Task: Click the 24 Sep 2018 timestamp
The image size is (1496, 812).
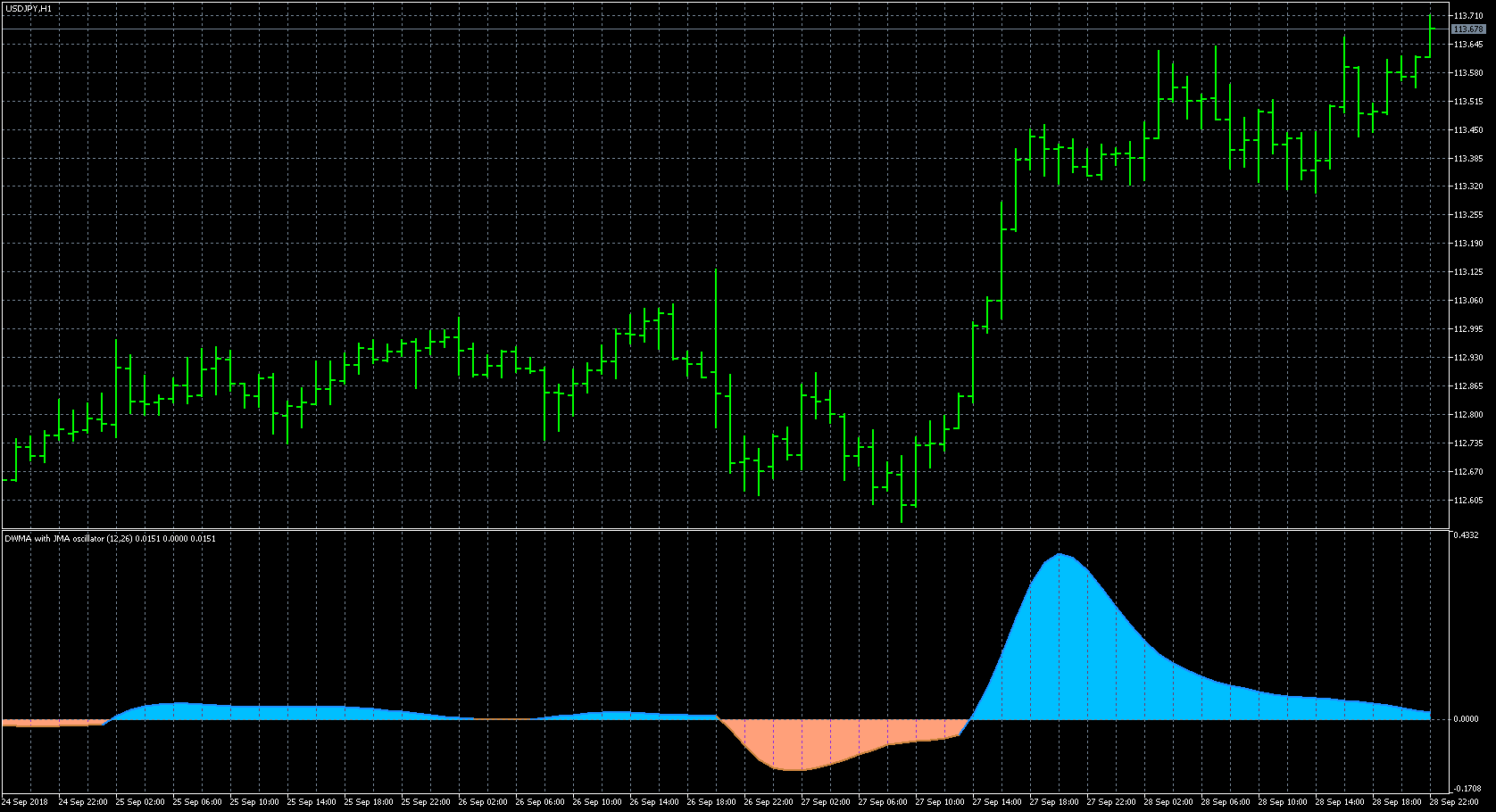Action: [27, 801]
